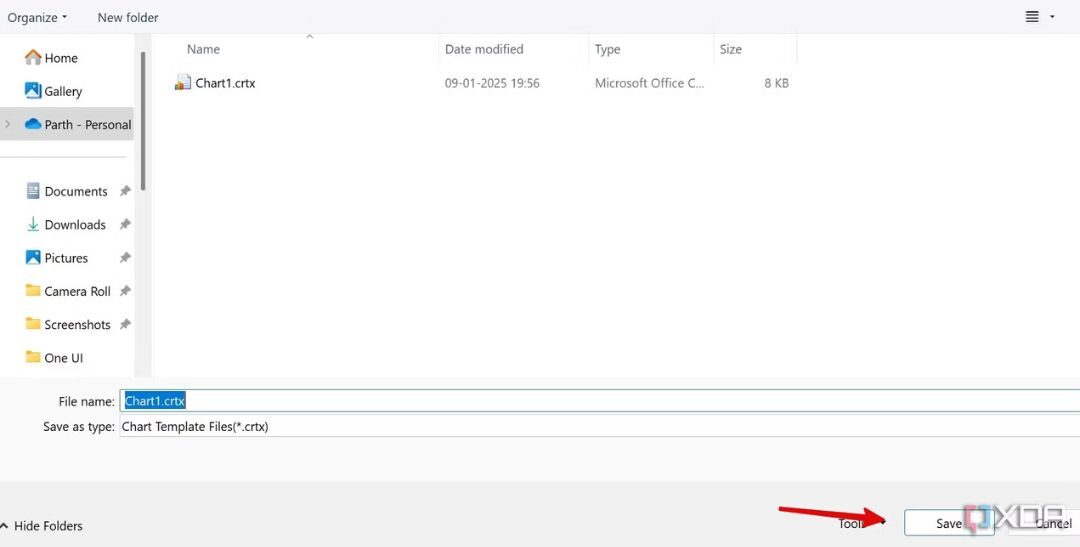Select the Gallery sidebar icon
Image resolution: width=1080 pixels, height=547 pixels.
pyautogui.click(x=33, y=91)
